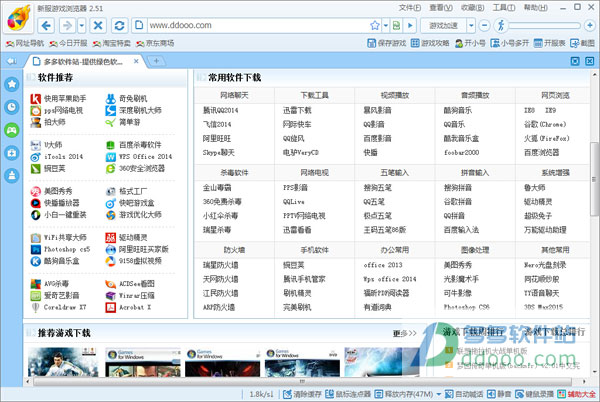The width and height of the screenshot is (600, 402).
Task: Open the 工具(T) menu
Action: pos(504,8)
